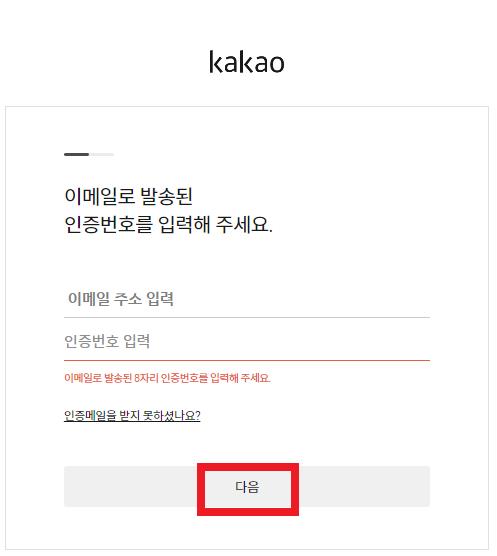Screen dimensions: 497x556
Task: Click the light gray unfilled progress segment
Action: (102, 154)
